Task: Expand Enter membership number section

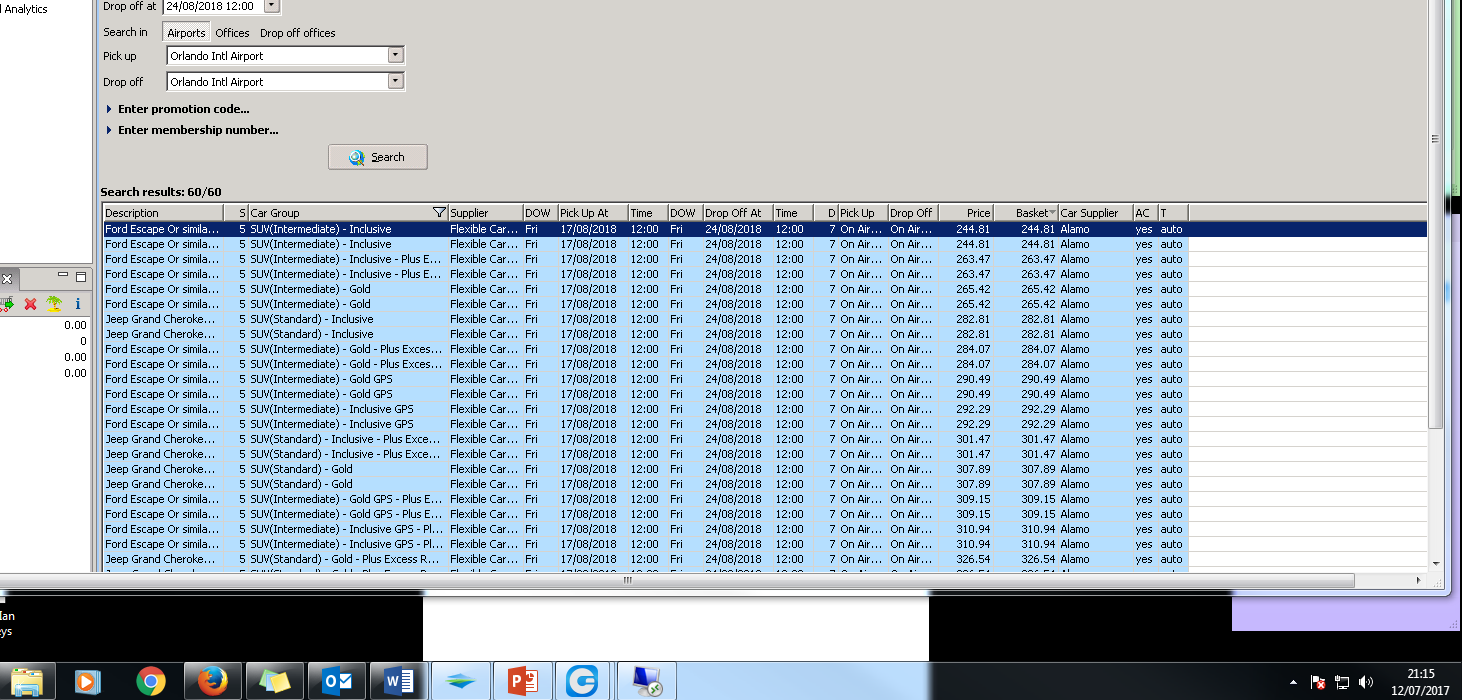Action: point(192,130)
